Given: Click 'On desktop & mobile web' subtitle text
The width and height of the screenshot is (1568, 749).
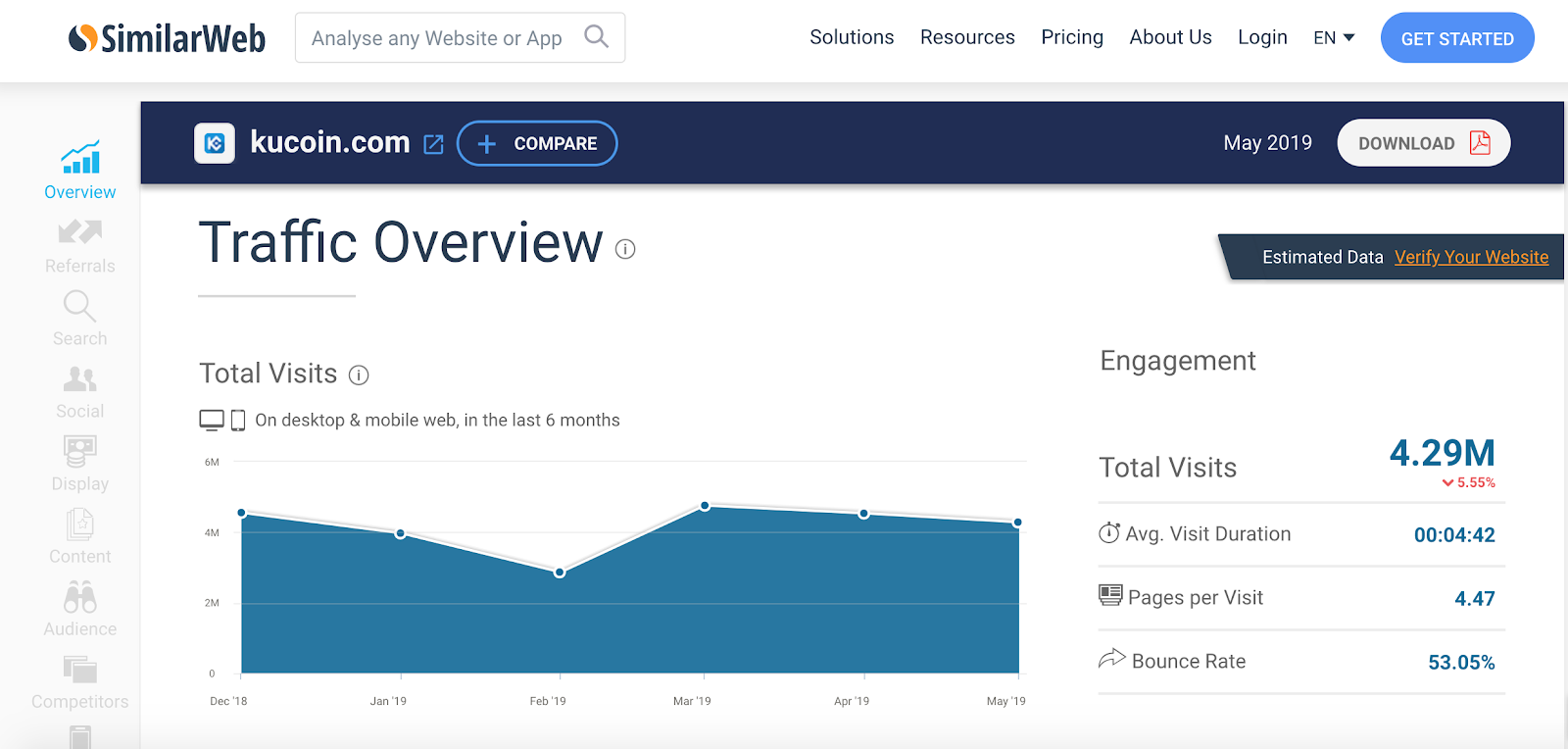Looking at the screenshot, I should click(x=437, y=421).
